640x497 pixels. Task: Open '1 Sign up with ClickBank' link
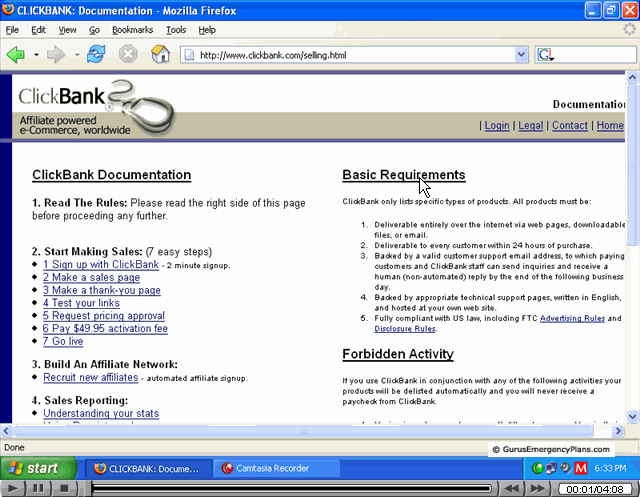pyautogui.click(x=101, y=264)
